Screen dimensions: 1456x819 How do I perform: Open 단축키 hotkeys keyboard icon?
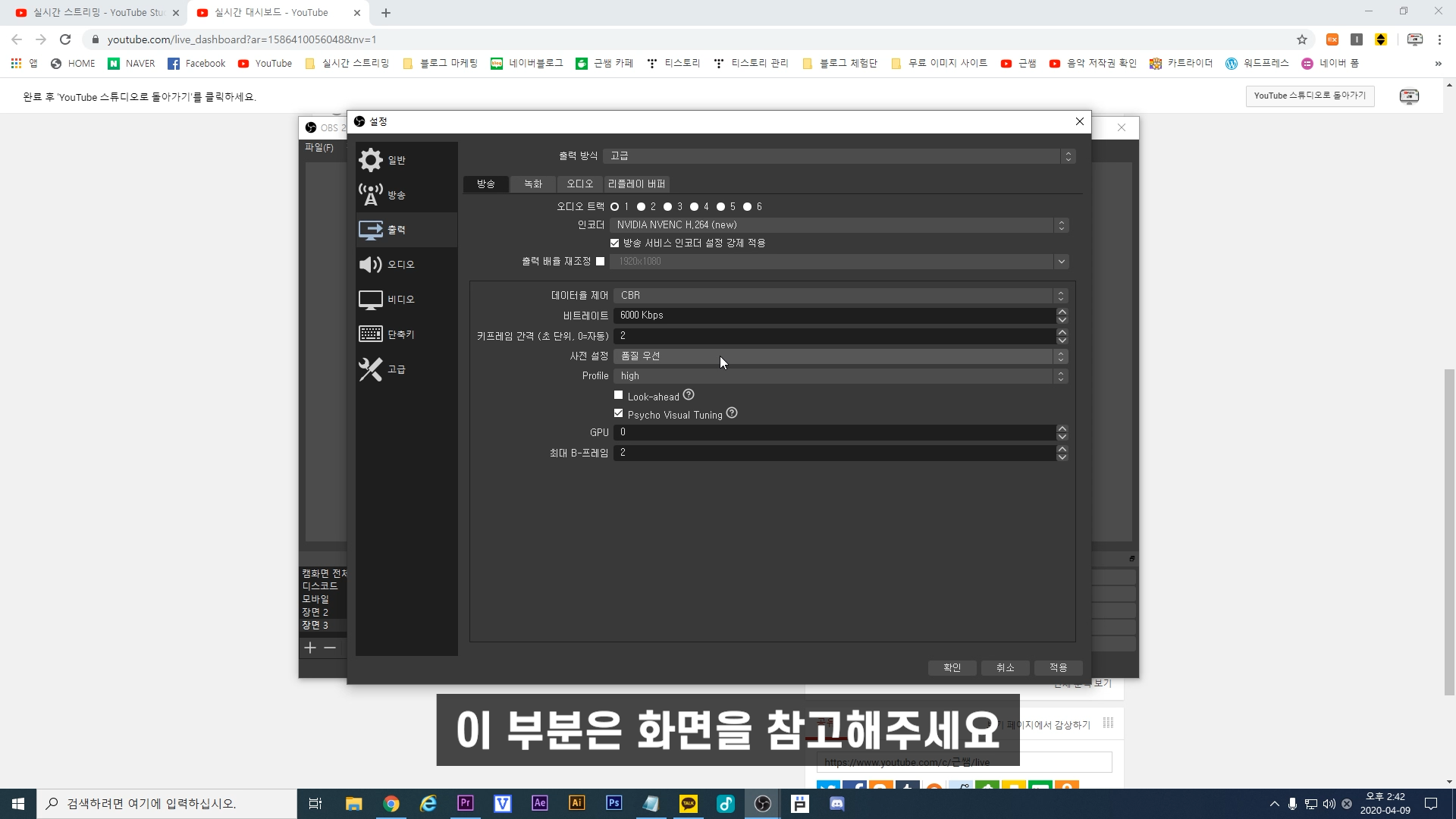pos(371,334)
